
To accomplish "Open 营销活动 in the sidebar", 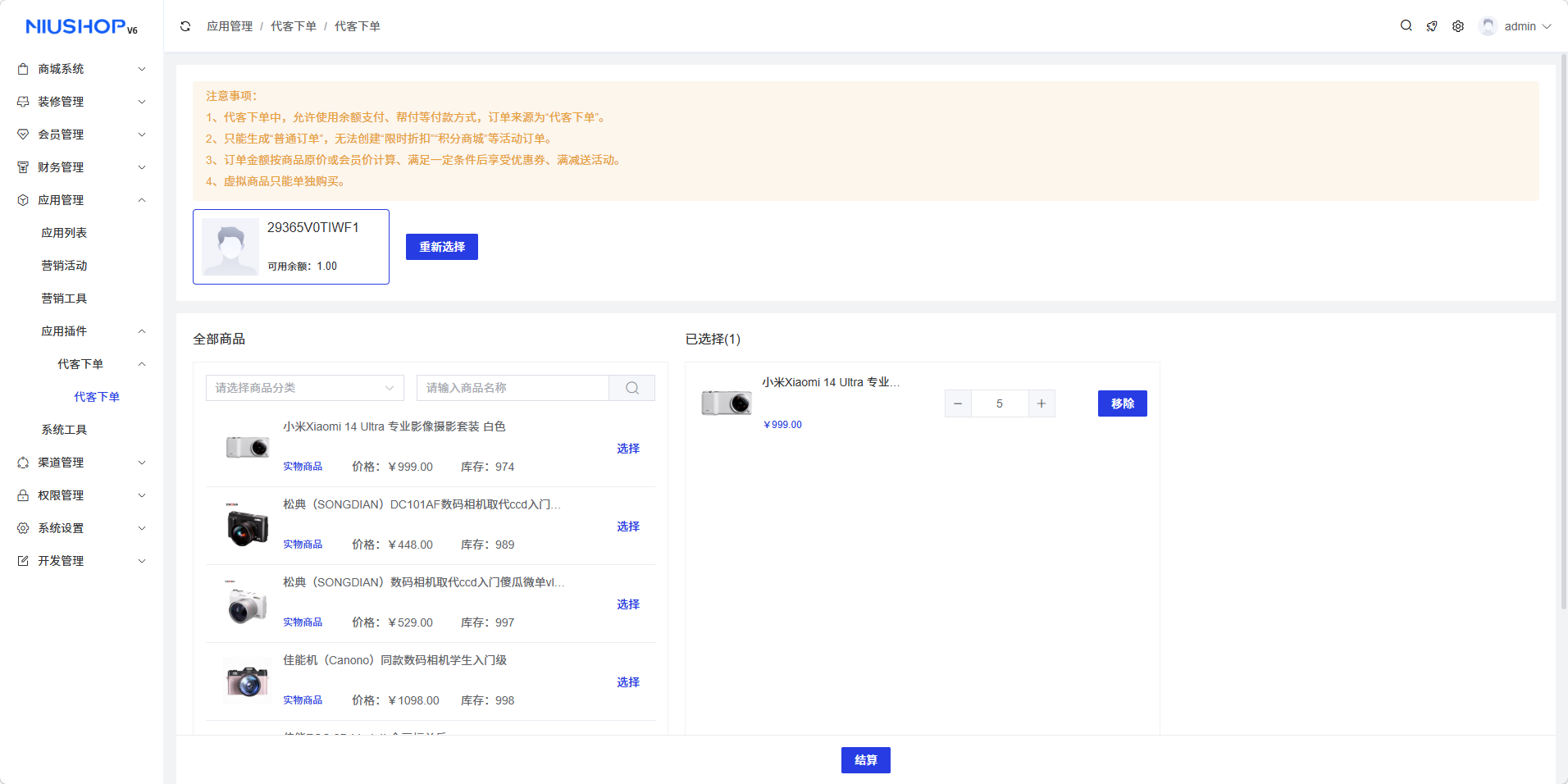I will 64,266.
